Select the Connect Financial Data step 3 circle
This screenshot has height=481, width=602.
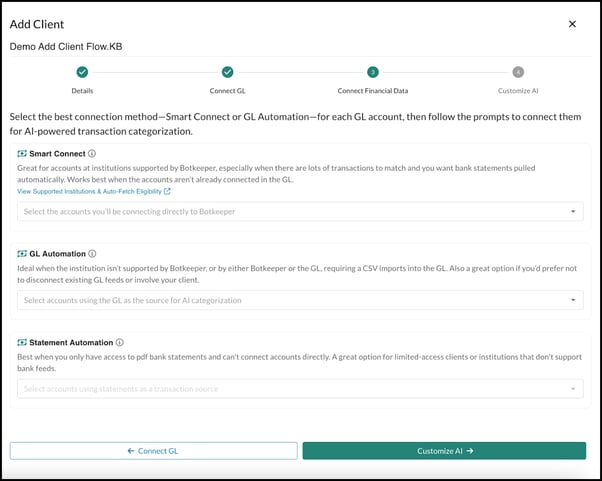tap(372, 72)
